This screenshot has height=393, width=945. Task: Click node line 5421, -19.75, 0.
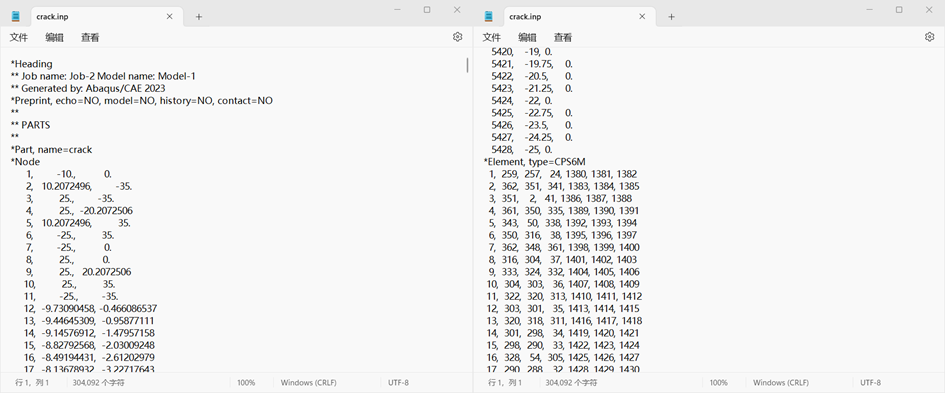point(532,64)
